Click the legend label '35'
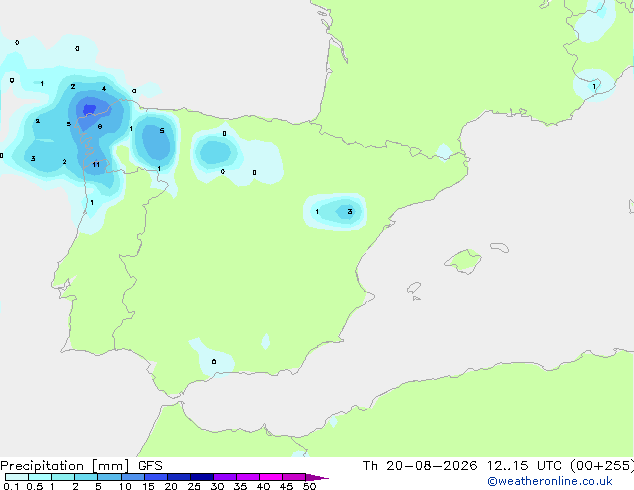 click(240, 486)
